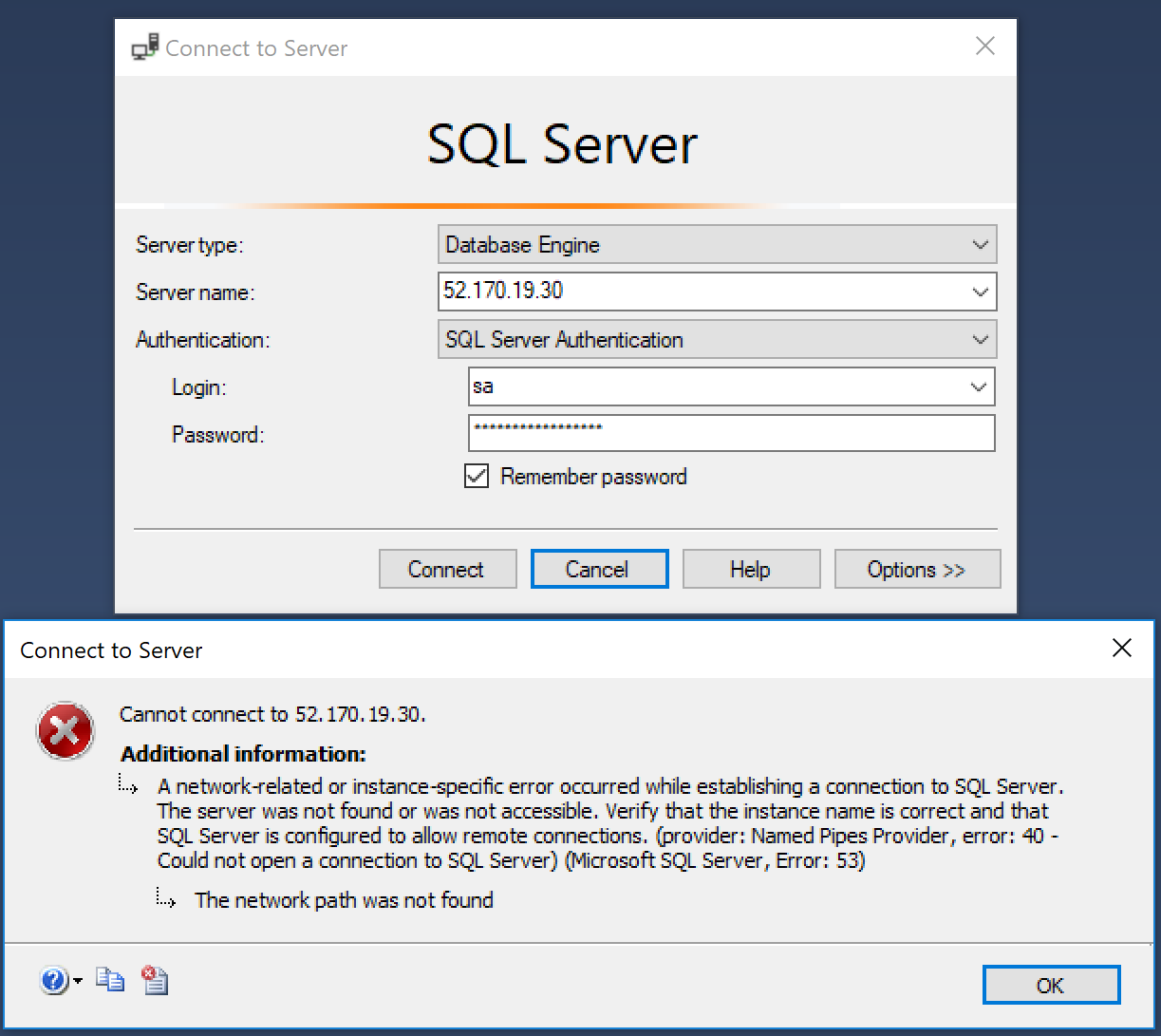The width and height of the screenshot is (1161, 1036).
Task: Click the SQL Server banner heading
Action: pos(563,144)
